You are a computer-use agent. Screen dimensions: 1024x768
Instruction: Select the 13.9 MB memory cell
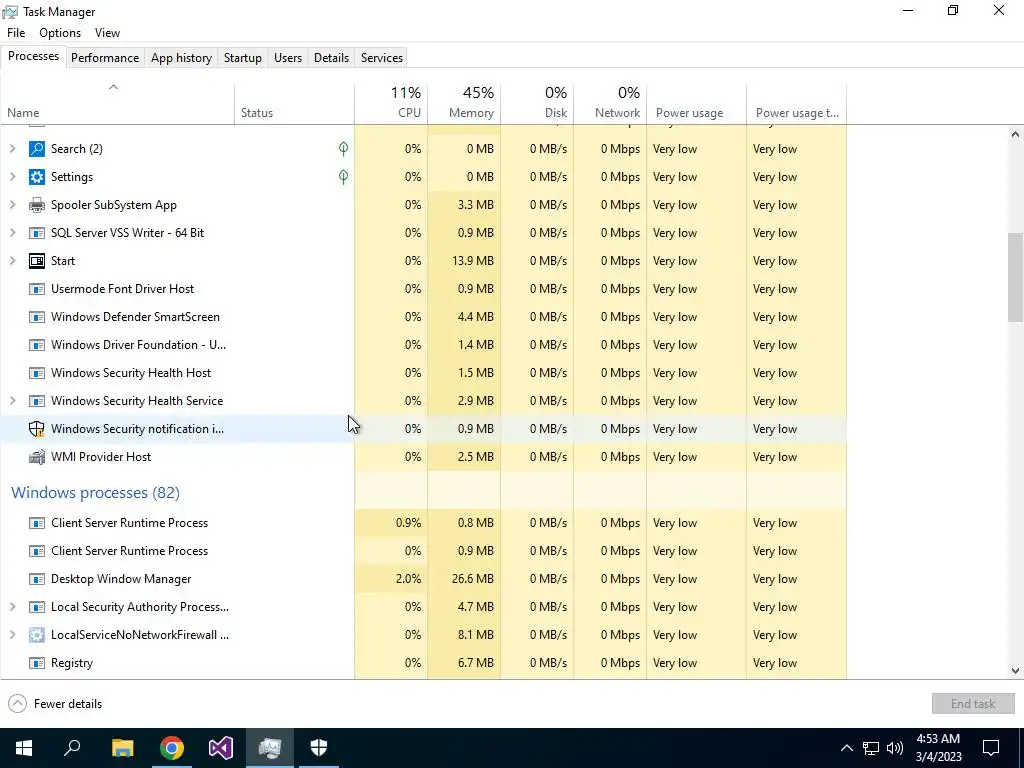tap(464, 261)
